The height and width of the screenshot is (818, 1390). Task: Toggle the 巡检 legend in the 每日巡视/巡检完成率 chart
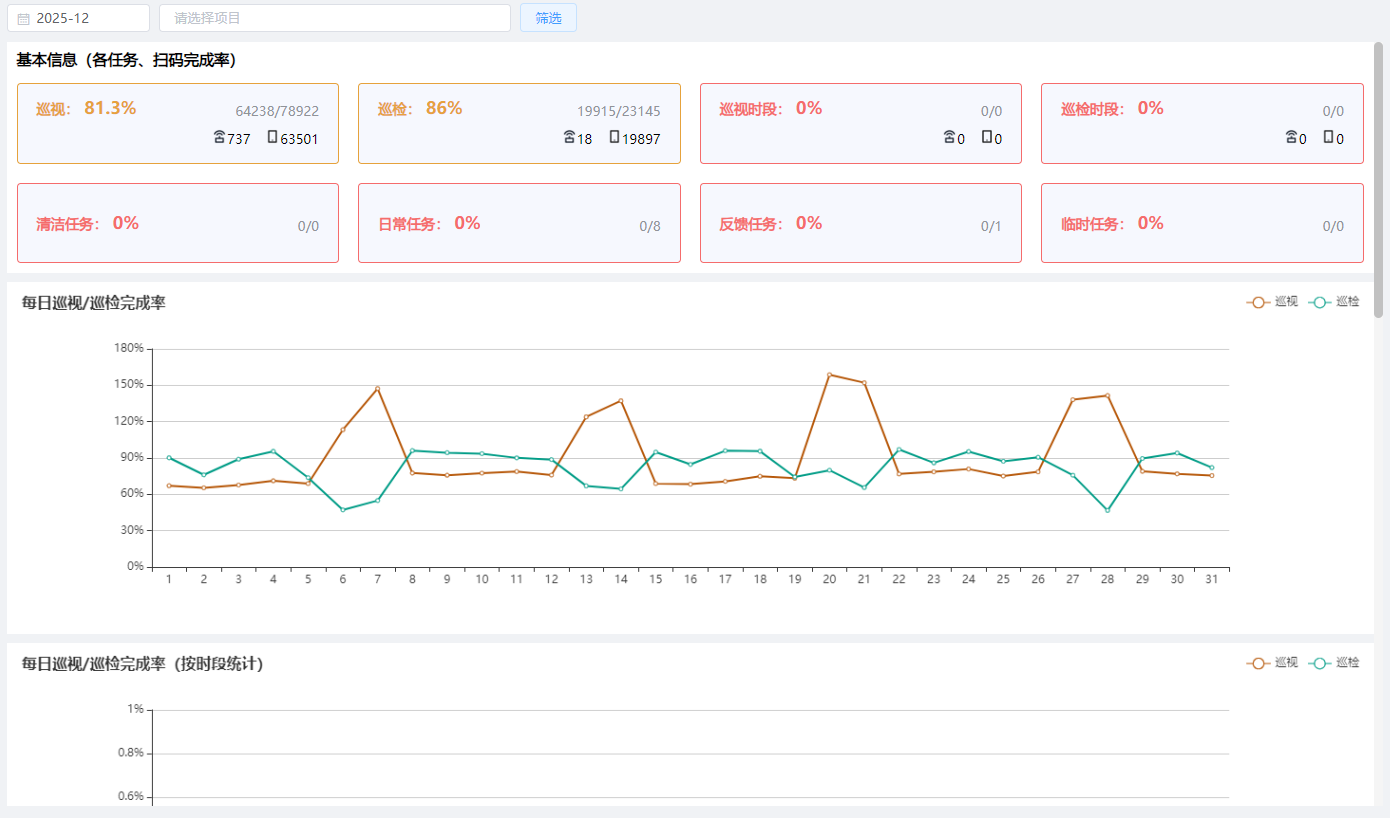pos(1334,302)
